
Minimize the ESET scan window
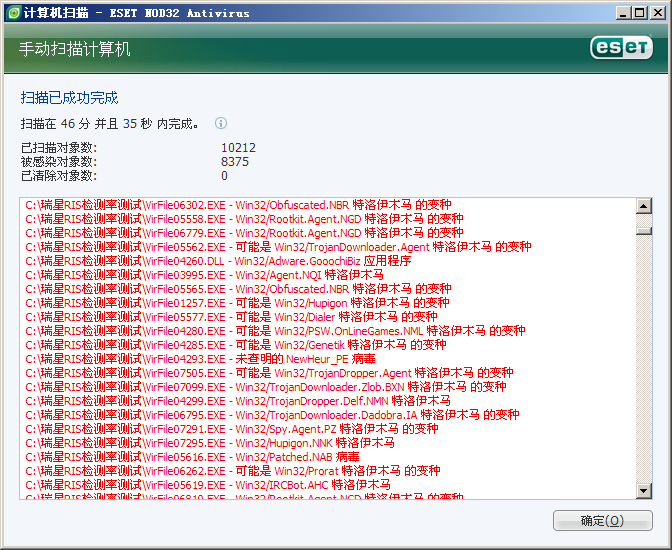click(624, 13)
